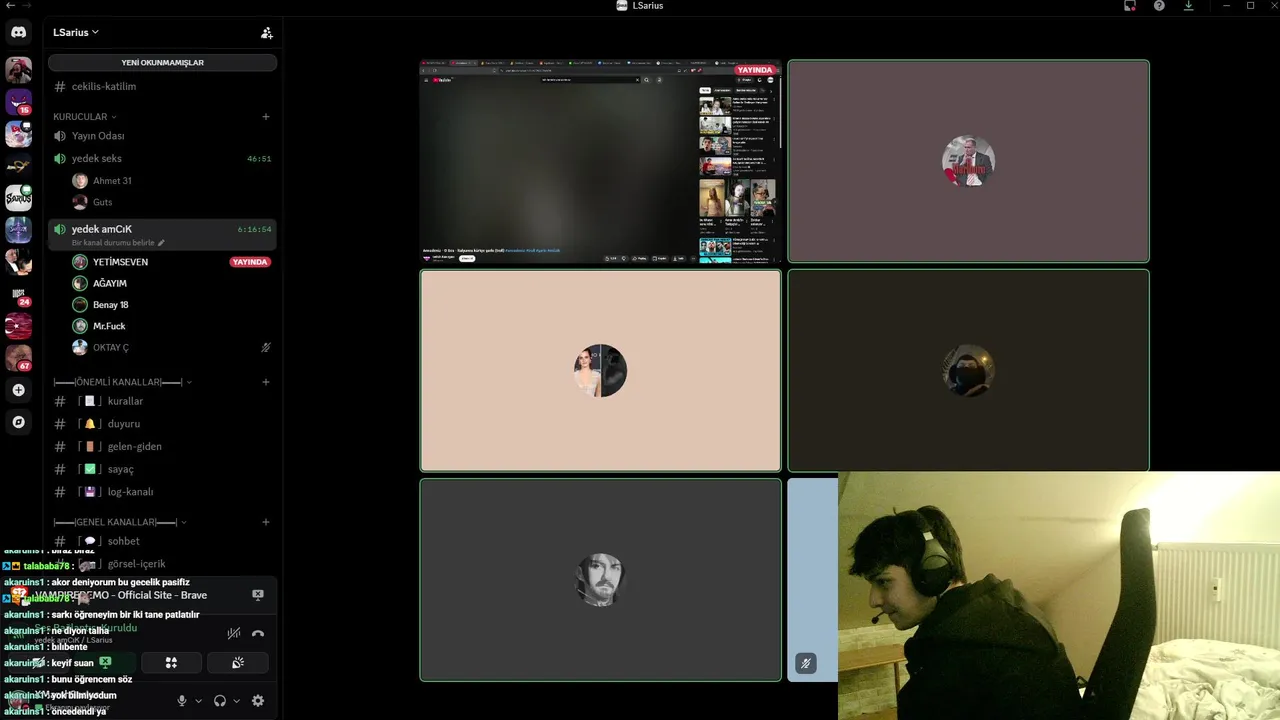Toggle camera on or off
Image resolution: width=1280 pixels, height=720 pixels.
pyautogui.click(x=40, y=662)
